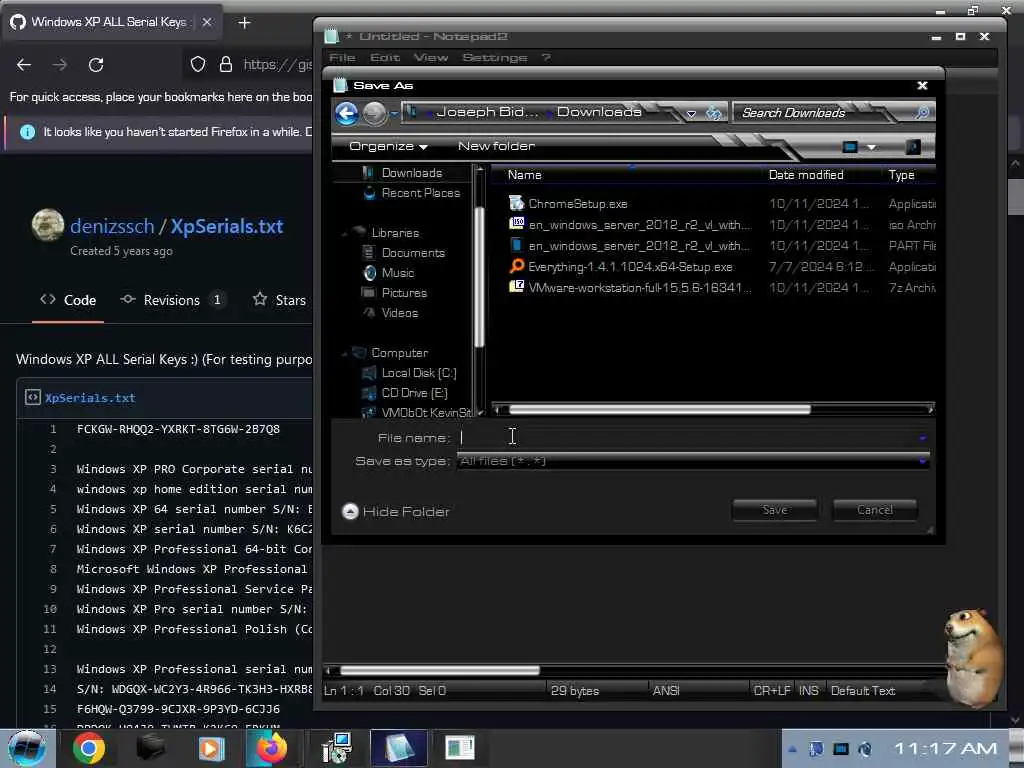
Task: Open Notepad2 View menu
Action: [x=430, y=57]
